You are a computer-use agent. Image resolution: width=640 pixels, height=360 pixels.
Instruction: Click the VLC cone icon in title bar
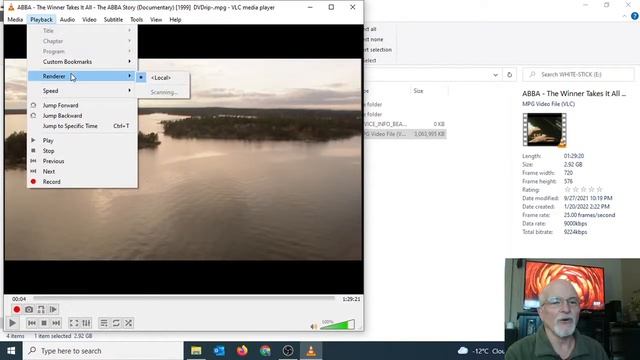11,7
